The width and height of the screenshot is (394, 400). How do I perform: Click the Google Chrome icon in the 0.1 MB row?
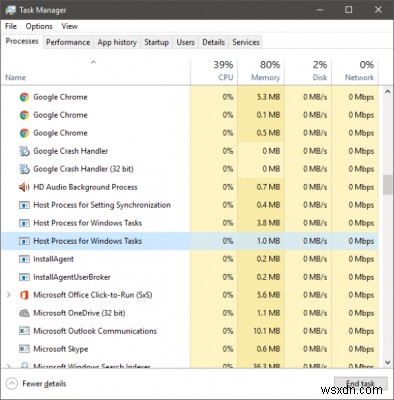[24, 115]
